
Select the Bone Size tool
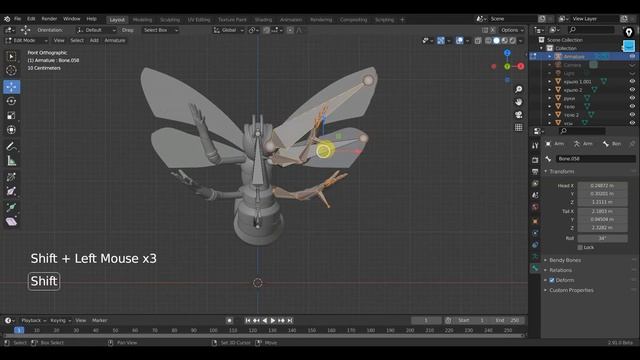tap(11, 191)
